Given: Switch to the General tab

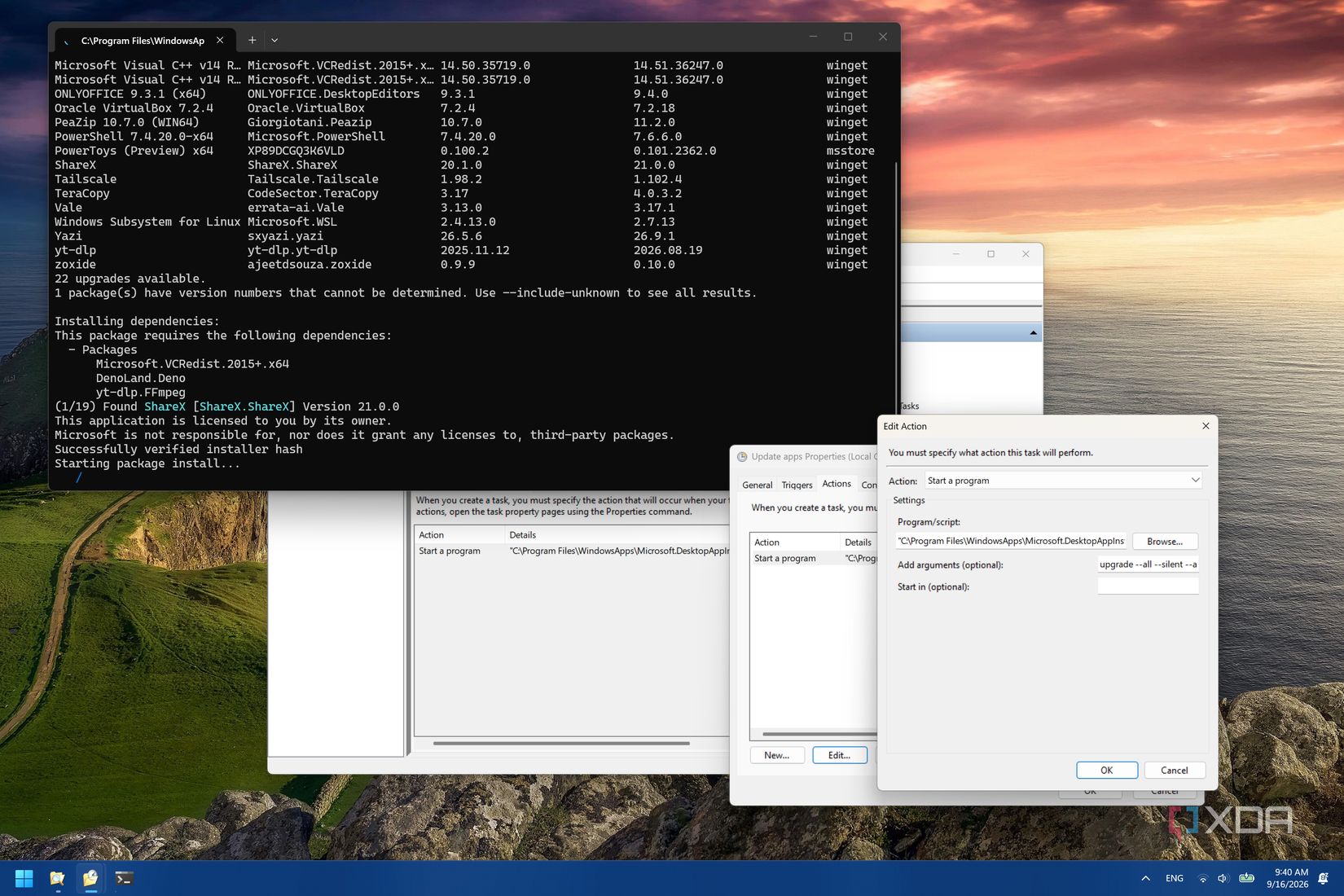Looking at the screenshot, I should [x=758, y=485].
